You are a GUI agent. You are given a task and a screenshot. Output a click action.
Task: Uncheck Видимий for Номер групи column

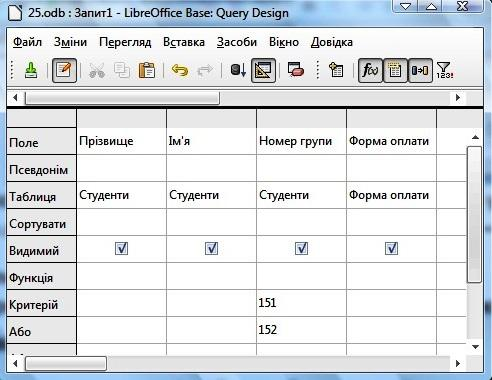(301, 249)
